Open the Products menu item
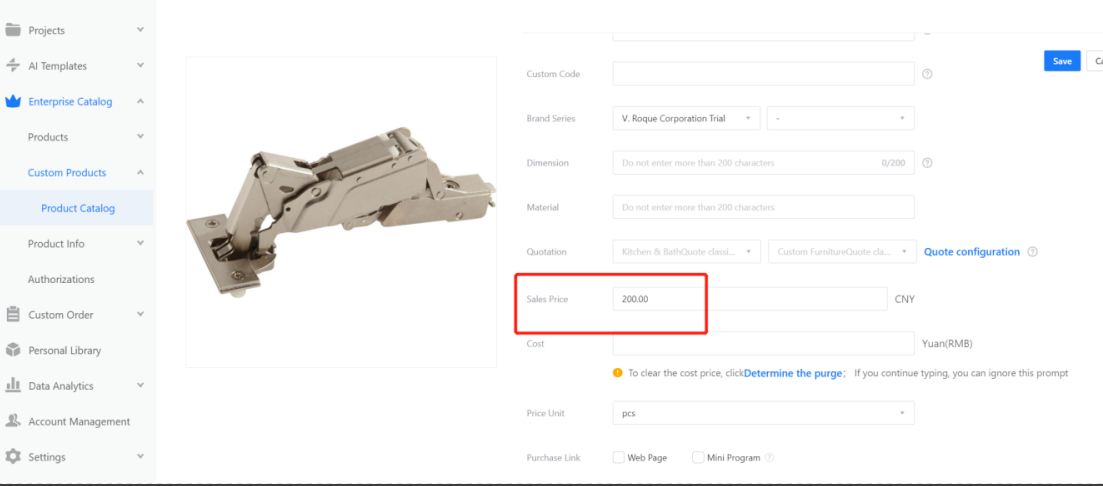 (x=48, y=137)
